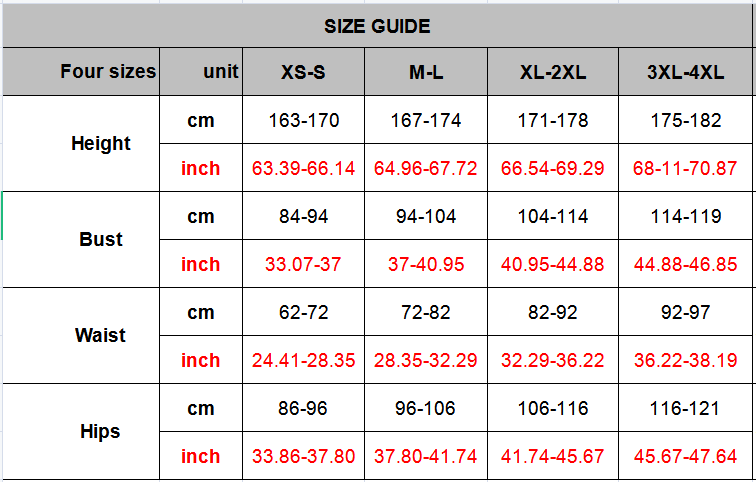Select the M-L column header

(426, 72)
